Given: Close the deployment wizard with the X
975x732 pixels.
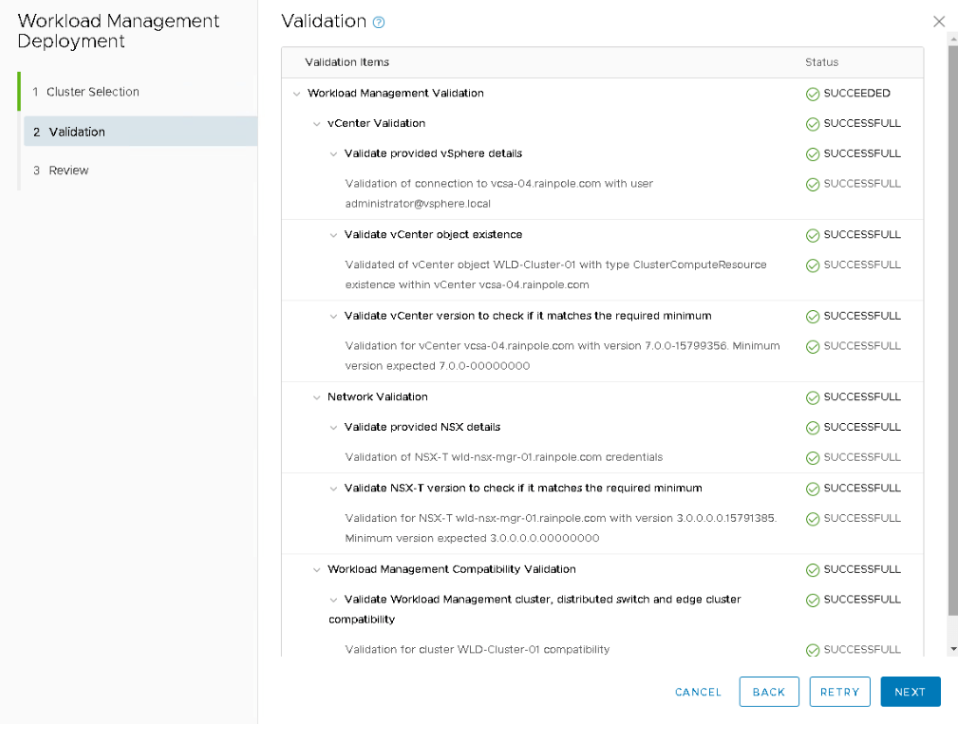Looking at the screenshot, I should click(x=938, y=21).
